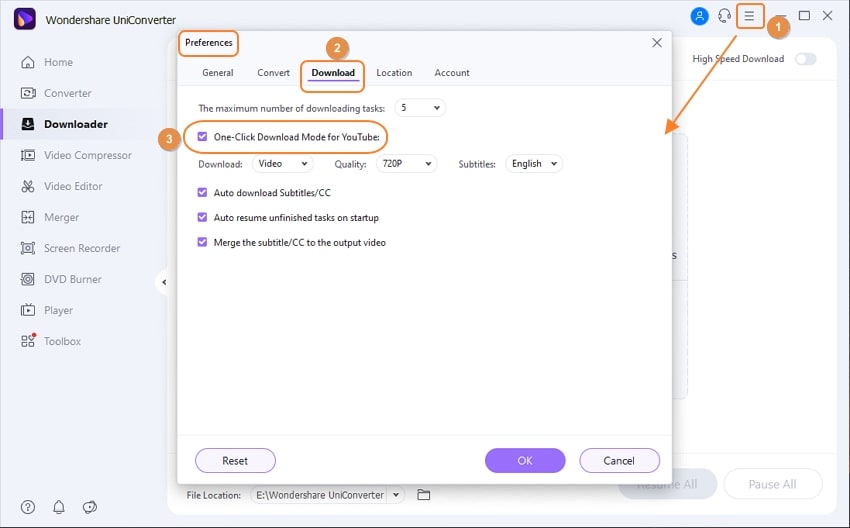
Task: Open the feedback chat icon
Action: coord(89,507)
